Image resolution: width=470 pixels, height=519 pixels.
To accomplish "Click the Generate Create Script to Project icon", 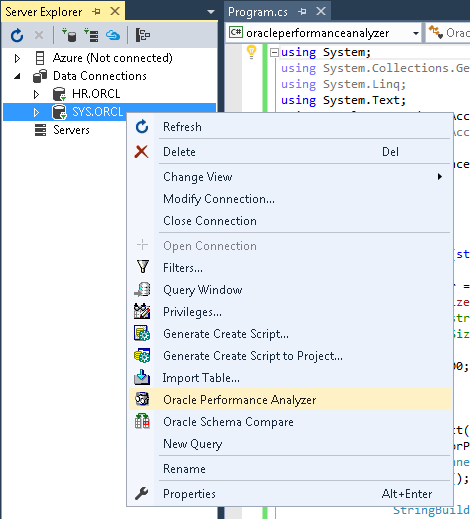I will point(142,355).
